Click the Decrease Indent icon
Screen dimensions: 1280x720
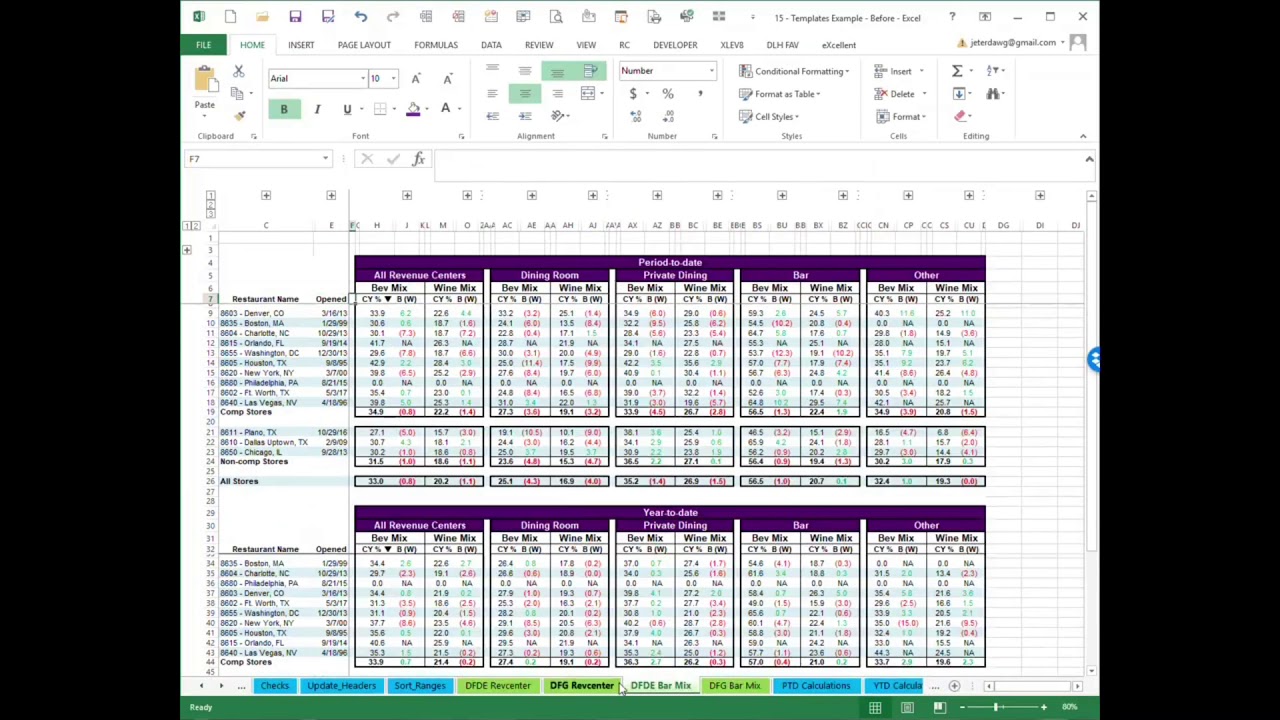click(492, 116)
